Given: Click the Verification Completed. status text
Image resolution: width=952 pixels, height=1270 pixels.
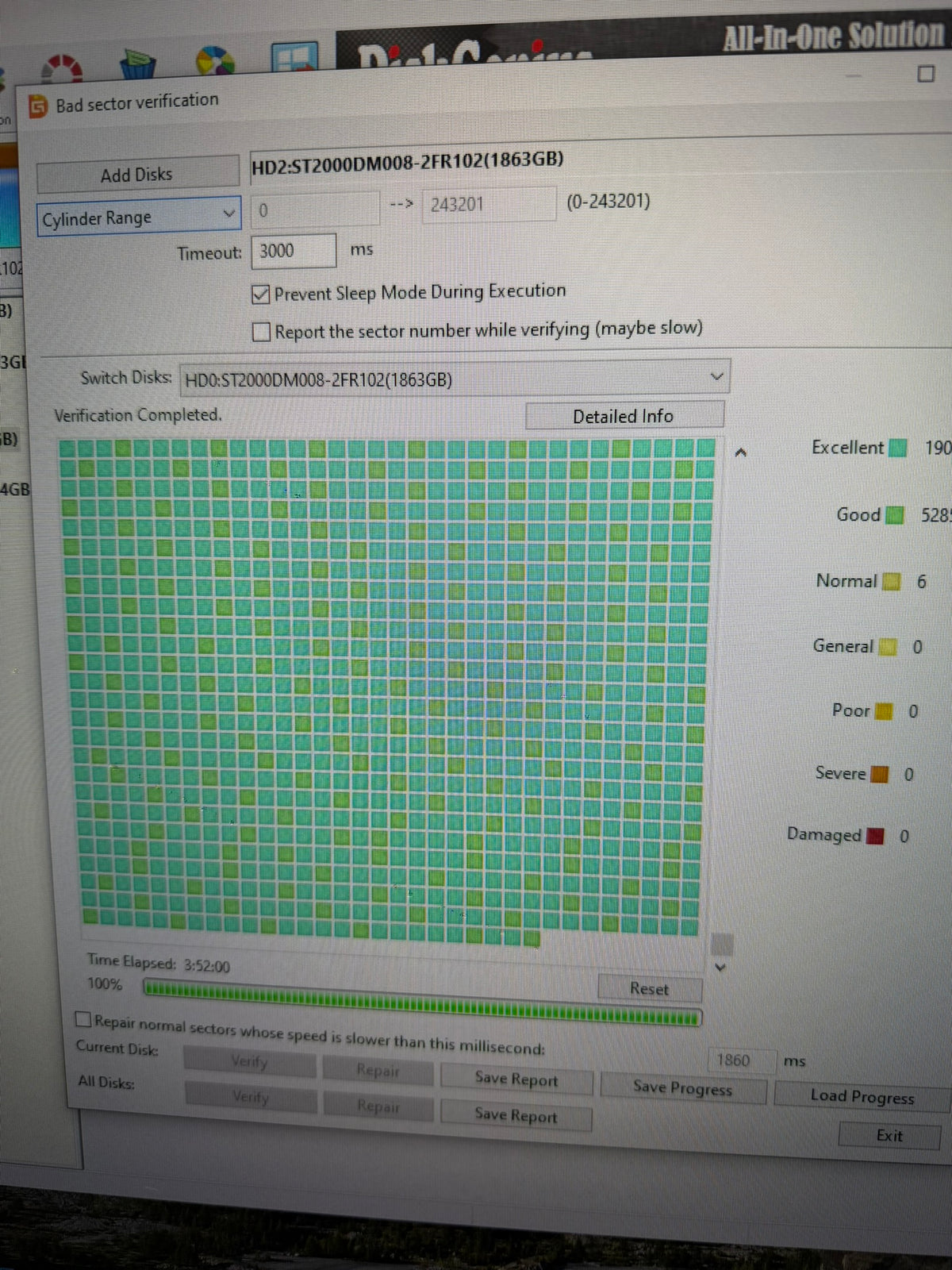Looking at the screenshot, I should click(x=138, y=415).
